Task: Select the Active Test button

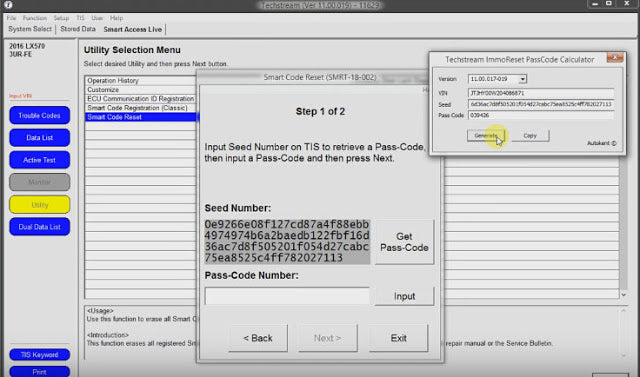Action: 40,160
